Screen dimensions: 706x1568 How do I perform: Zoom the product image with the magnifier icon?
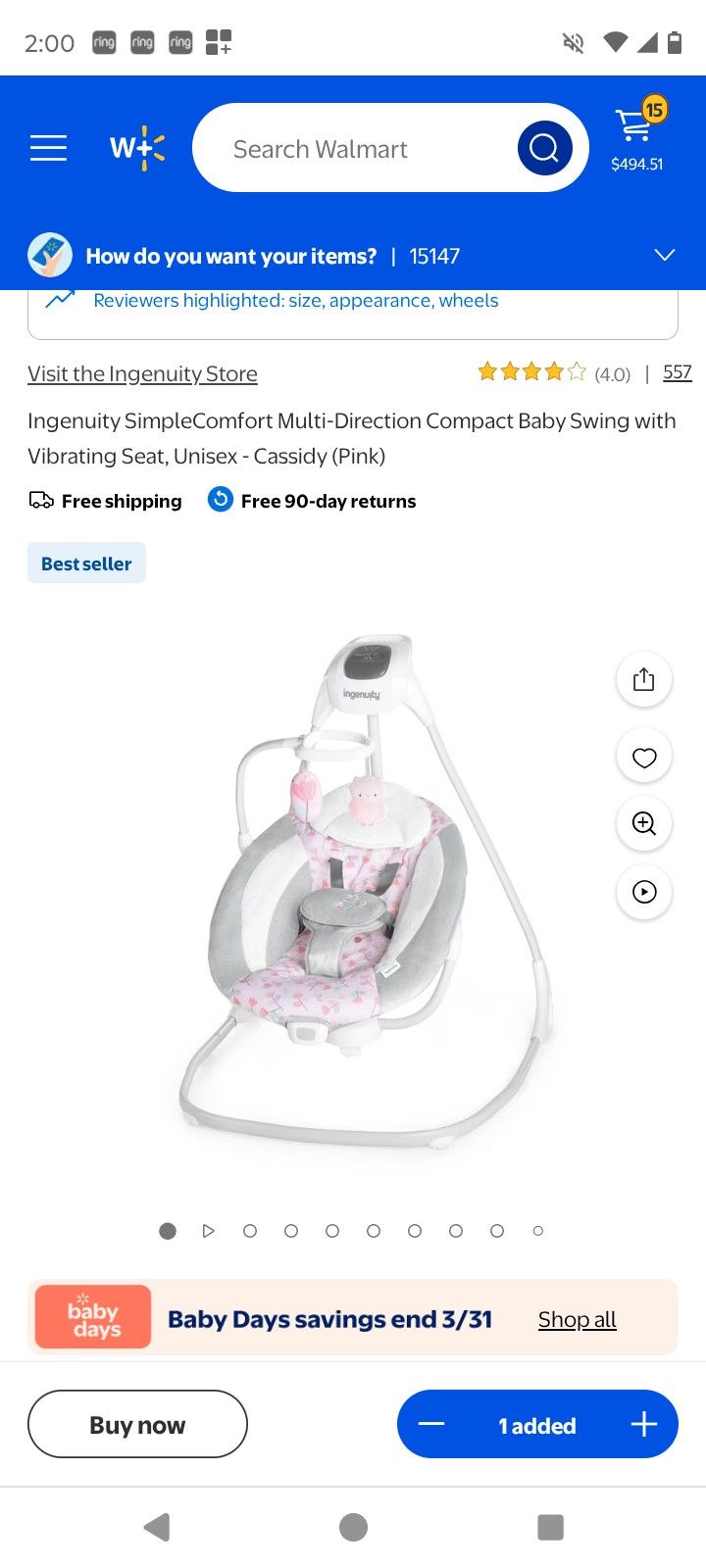[x=644, y=823]
